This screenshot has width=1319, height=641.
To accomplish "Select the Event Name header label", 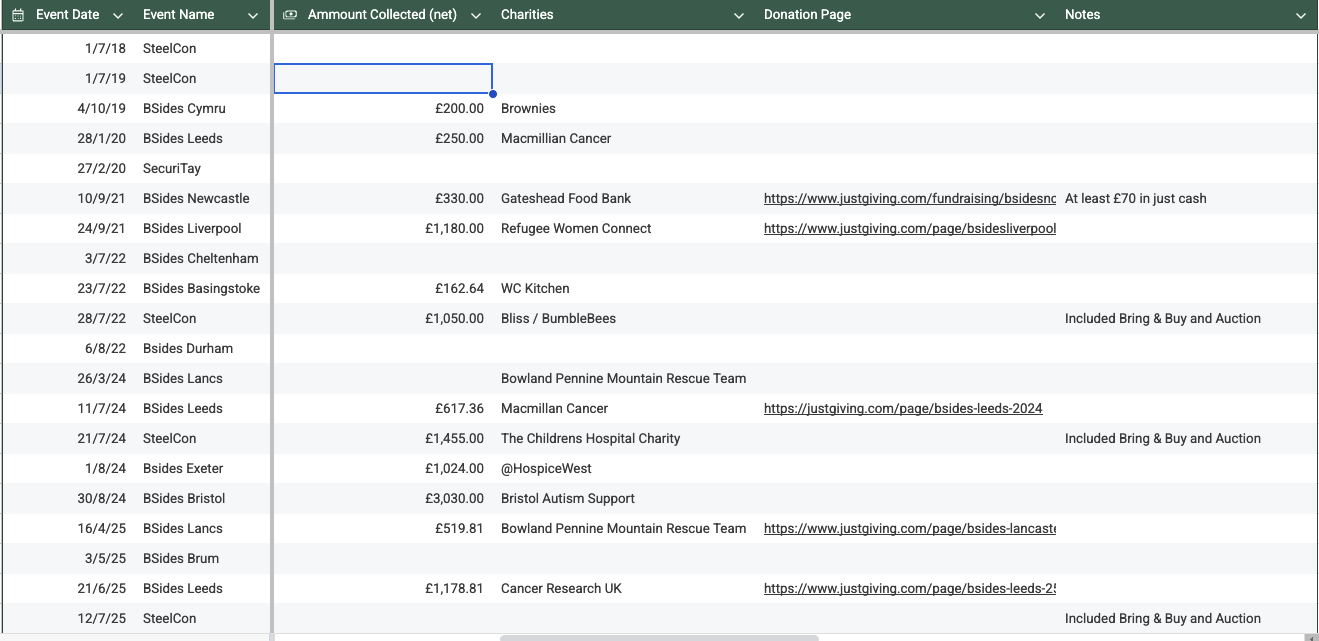I will tap(179, 15).
